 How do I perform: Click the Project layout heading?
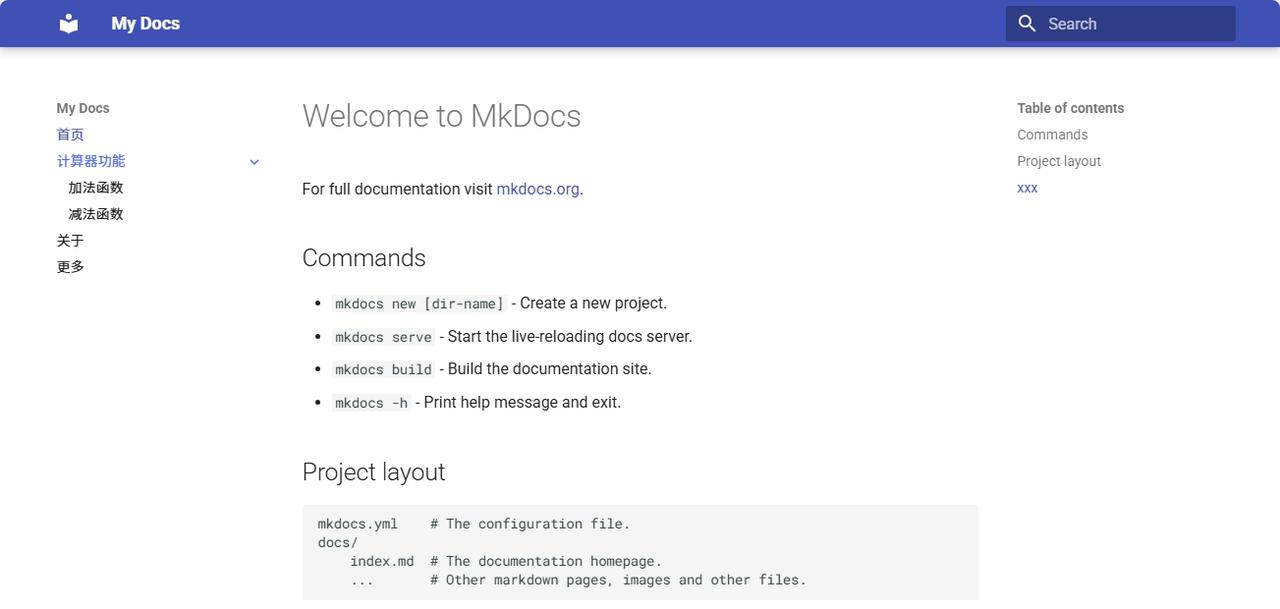[373, 472]
